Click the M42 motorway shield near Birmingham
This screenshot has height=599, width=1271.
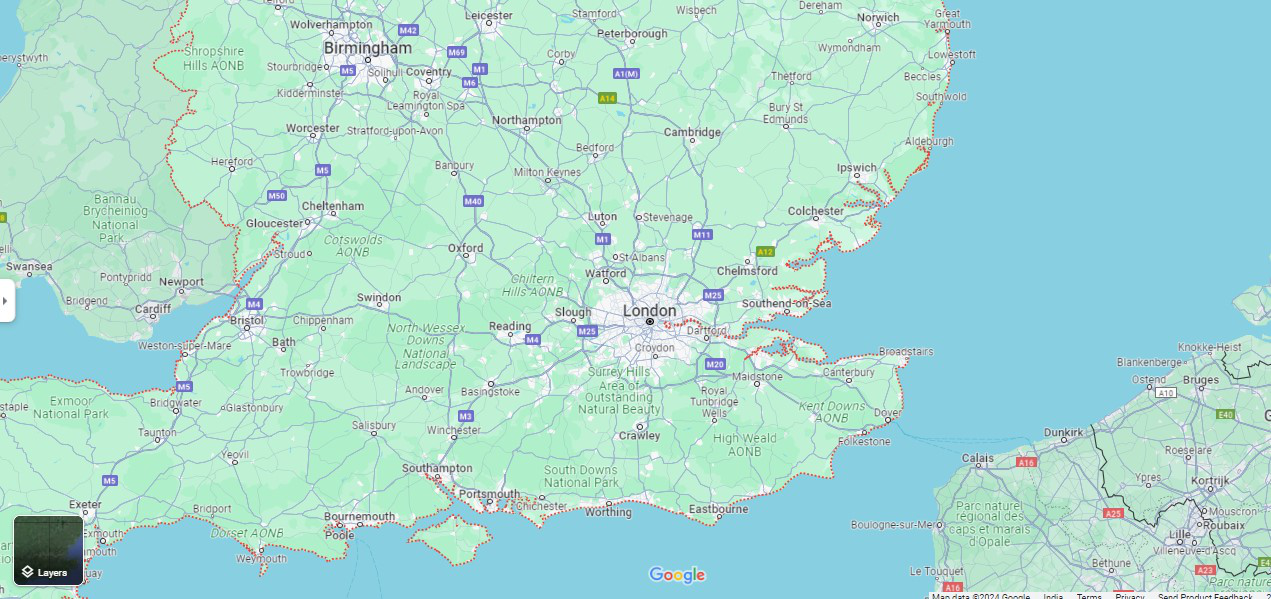coord(408,31)
